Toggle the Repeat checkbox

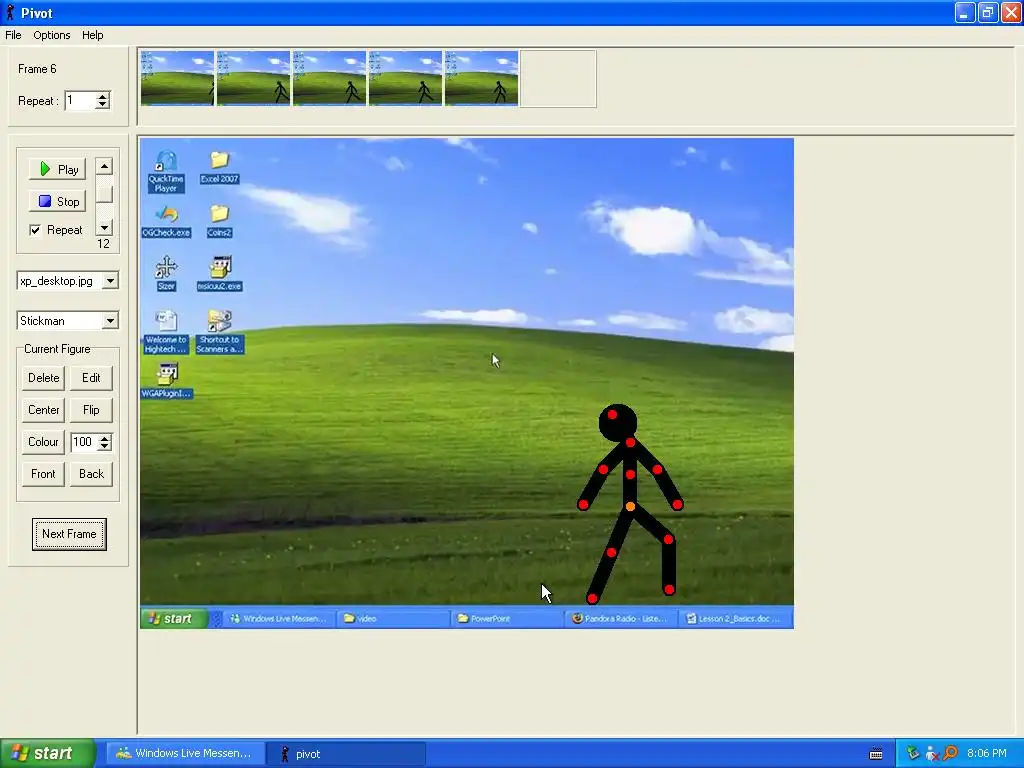tap(35, 230)
